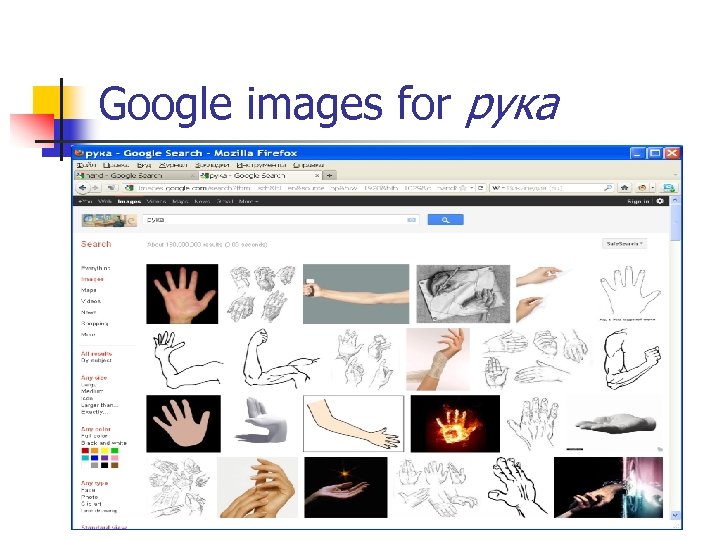This screenshot has height=540, width=720.
Task: Pick the purple color filter swatch
Action: pyautogui.click(x=105, y=458)
